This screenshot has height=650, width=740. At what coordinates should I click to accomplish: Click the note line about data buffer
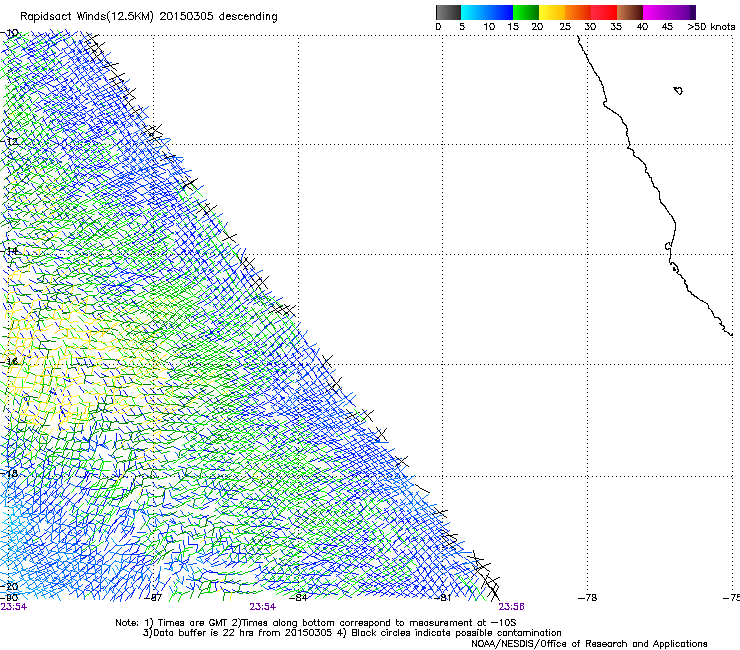tap(352, 633)
